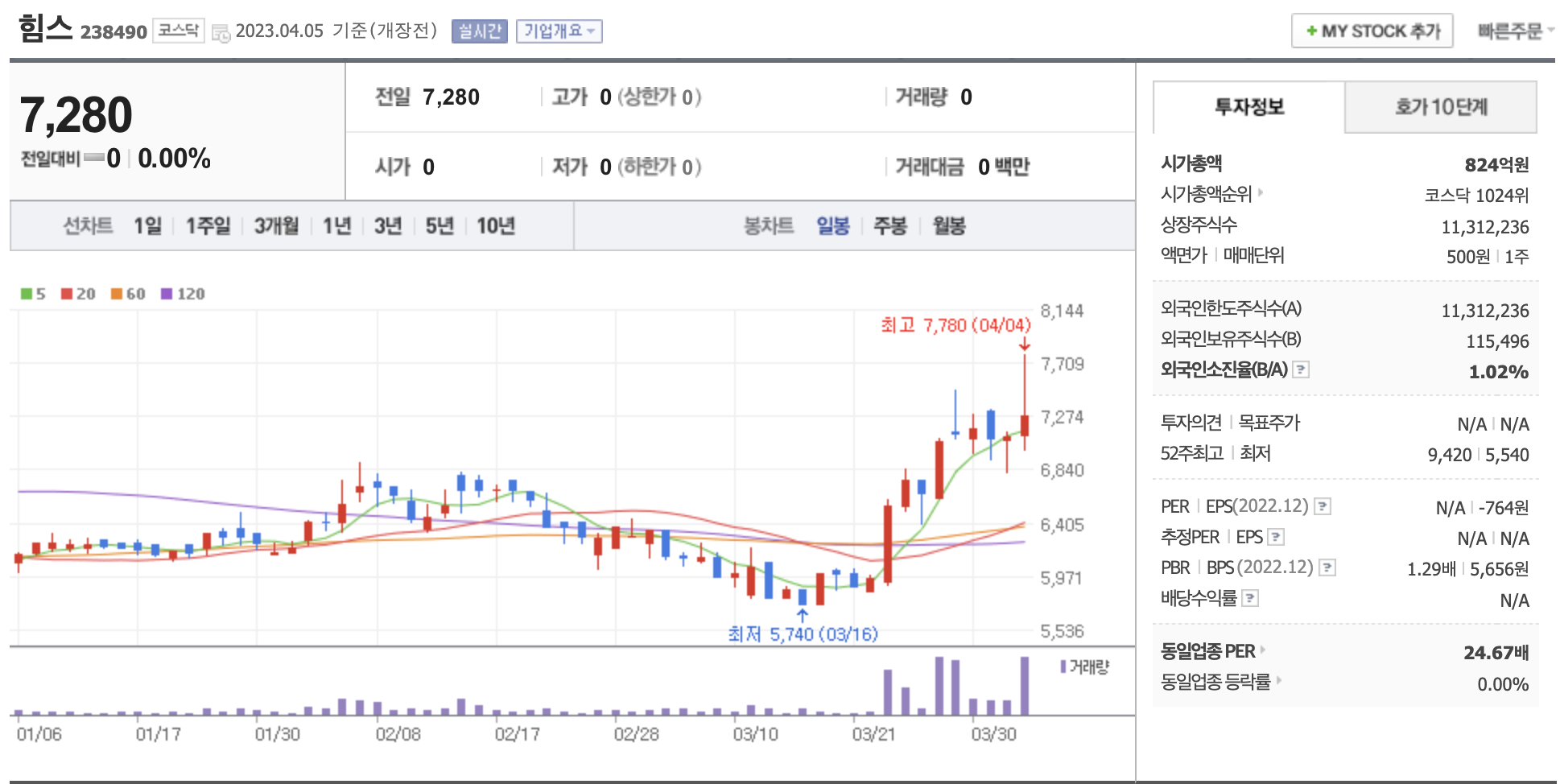Switch chart to 월봉 monthly candles
This screenshot has height=784, width=1560.
pyautogui.click(x=948, y=226)
